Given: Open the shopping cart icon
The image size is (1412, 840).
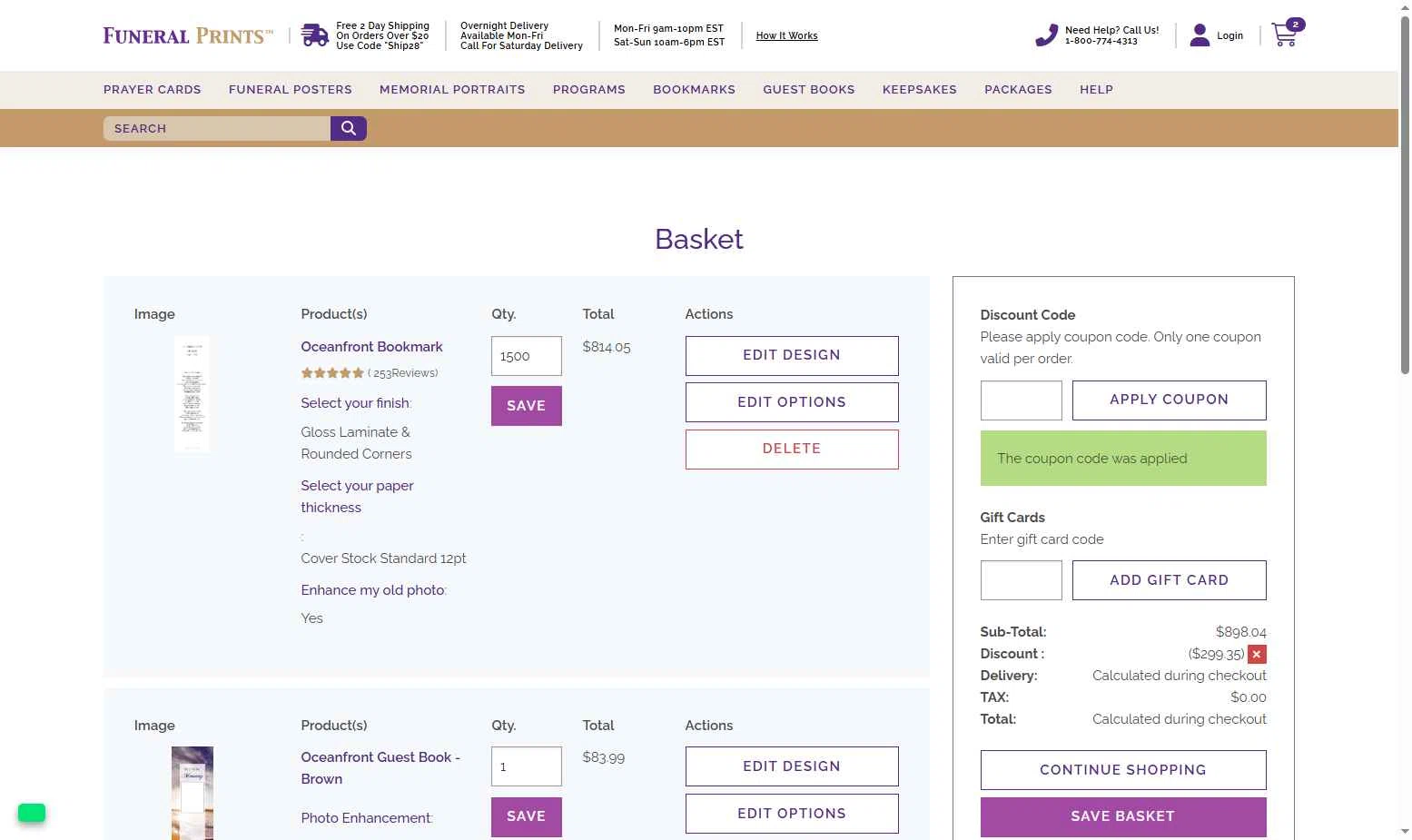Looking at the screenshot, I should click(x=1287, y=34).
